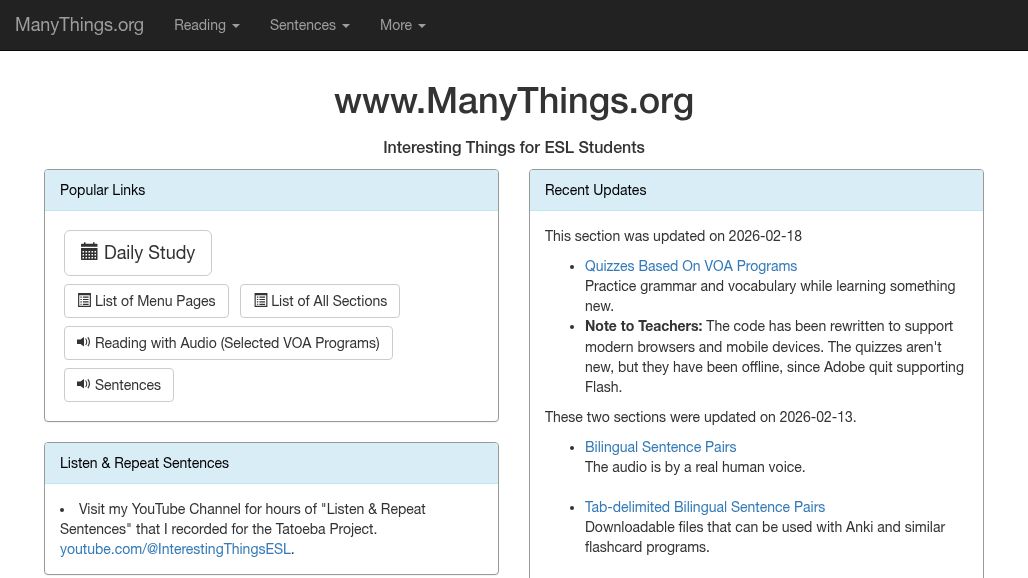
Task: Expand the Reading dropdown in navbar
Action: tap(206, 25)
